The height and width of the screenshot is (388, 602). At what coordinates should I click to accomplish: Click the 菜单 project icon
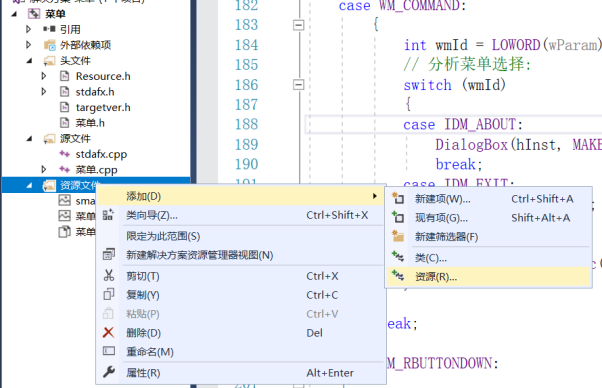coord(34,14)
